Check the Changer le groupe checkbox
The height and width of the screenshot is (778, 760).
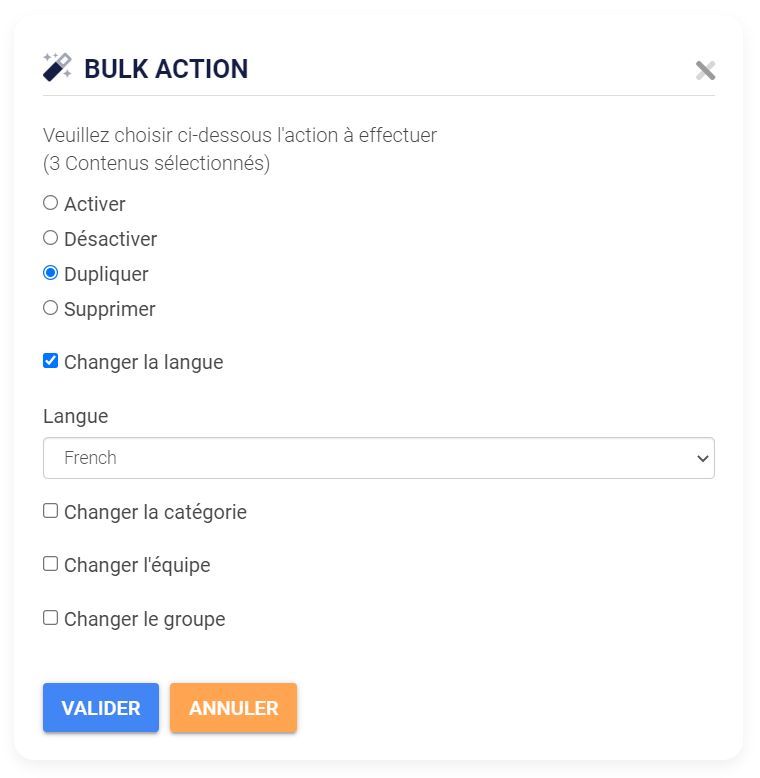tap(51, 618)
